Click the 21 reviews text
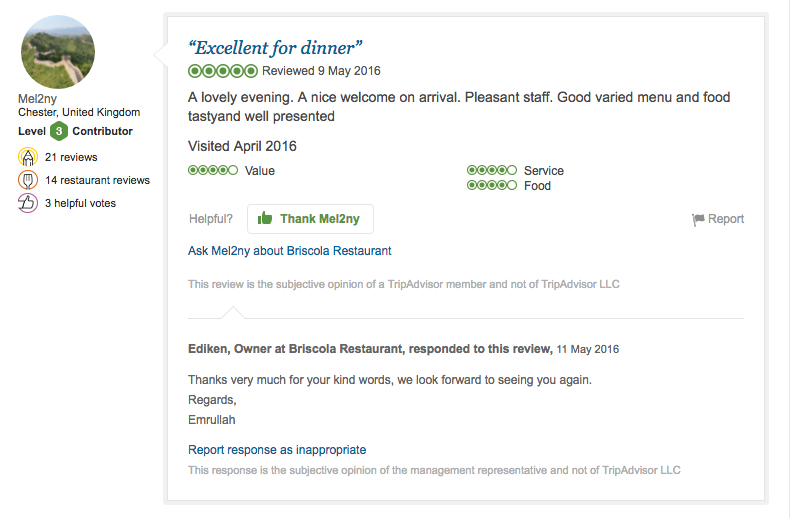The height and width of the screenshot is (518, 790). [x=71, y=157]
